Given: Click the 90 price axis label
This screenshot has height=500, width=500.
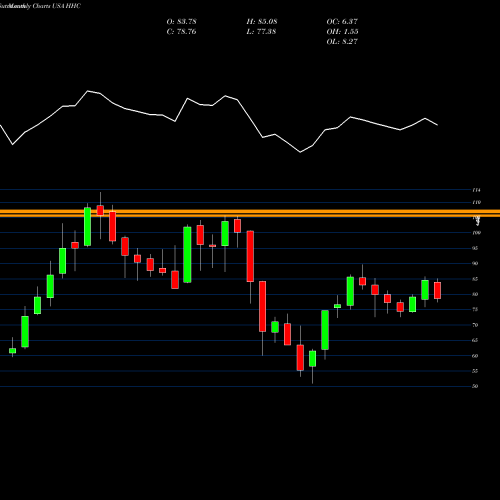Looking at the screenshot, I should [475, 263].
